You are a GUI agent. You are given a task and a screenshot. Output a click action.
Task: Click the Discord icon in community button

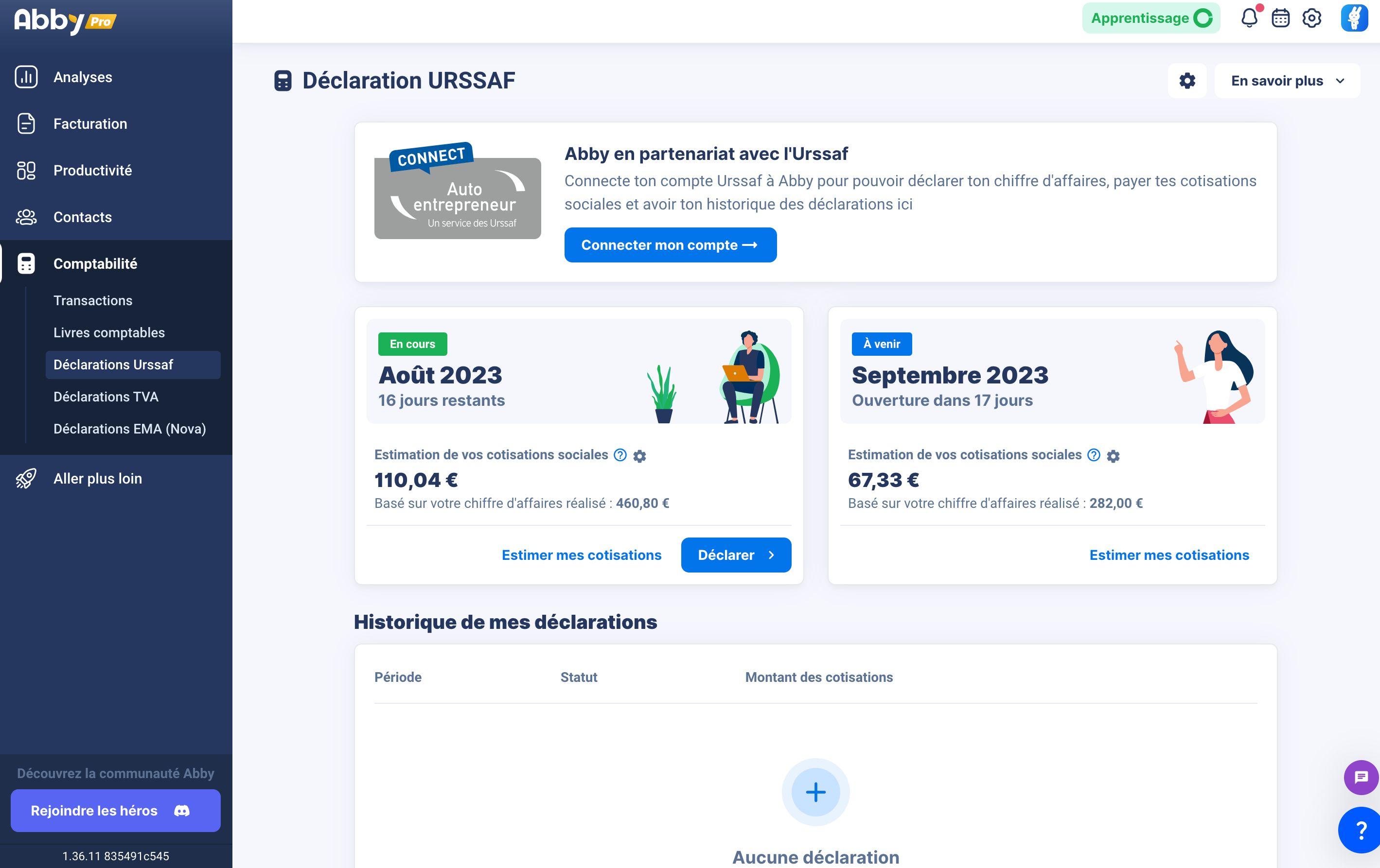(182, 811)
